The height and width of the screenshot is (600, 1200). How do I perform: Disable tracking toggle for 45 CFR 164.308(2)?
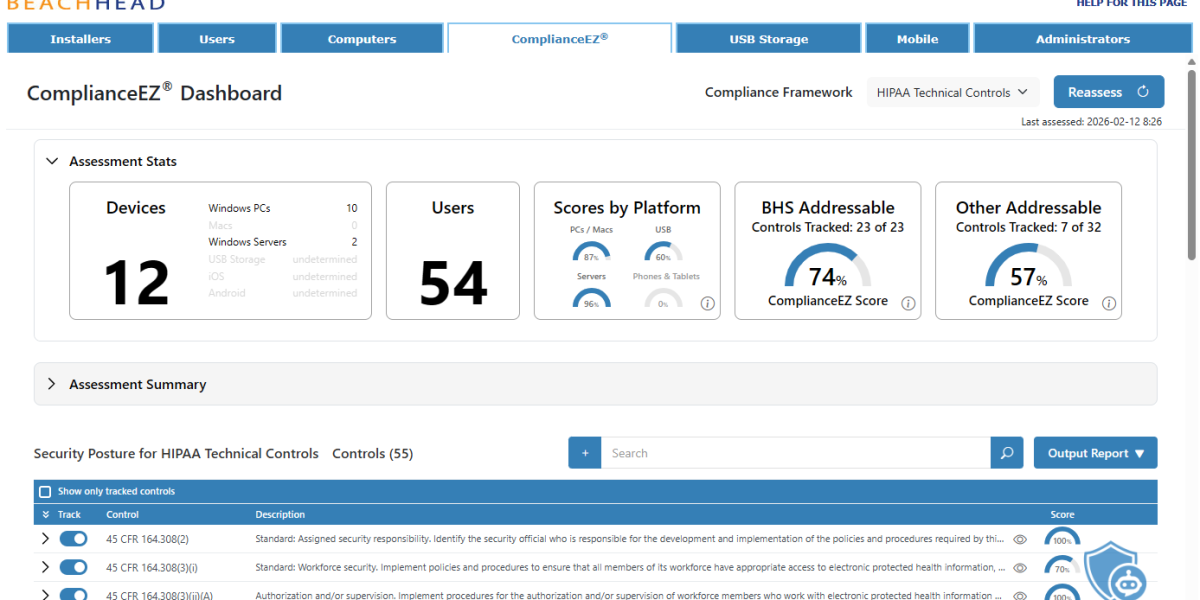tap(72, 538)
